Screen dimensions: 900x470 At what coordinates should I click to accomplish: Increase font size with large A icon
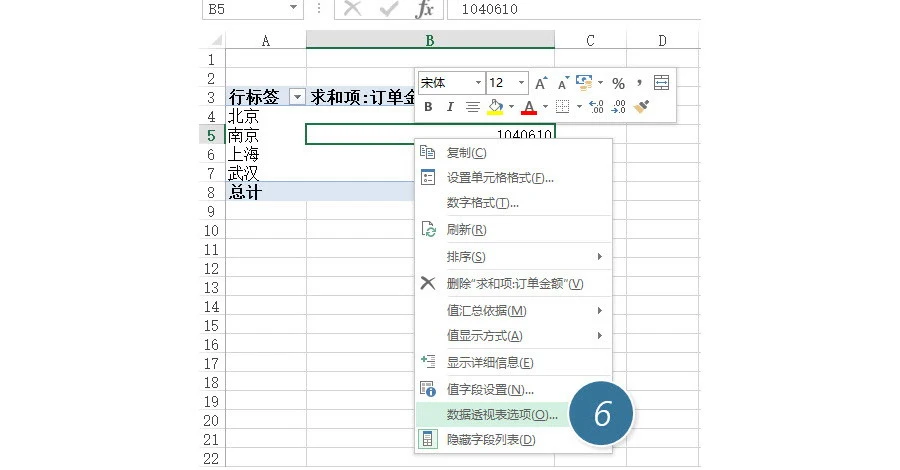[541, 83]
